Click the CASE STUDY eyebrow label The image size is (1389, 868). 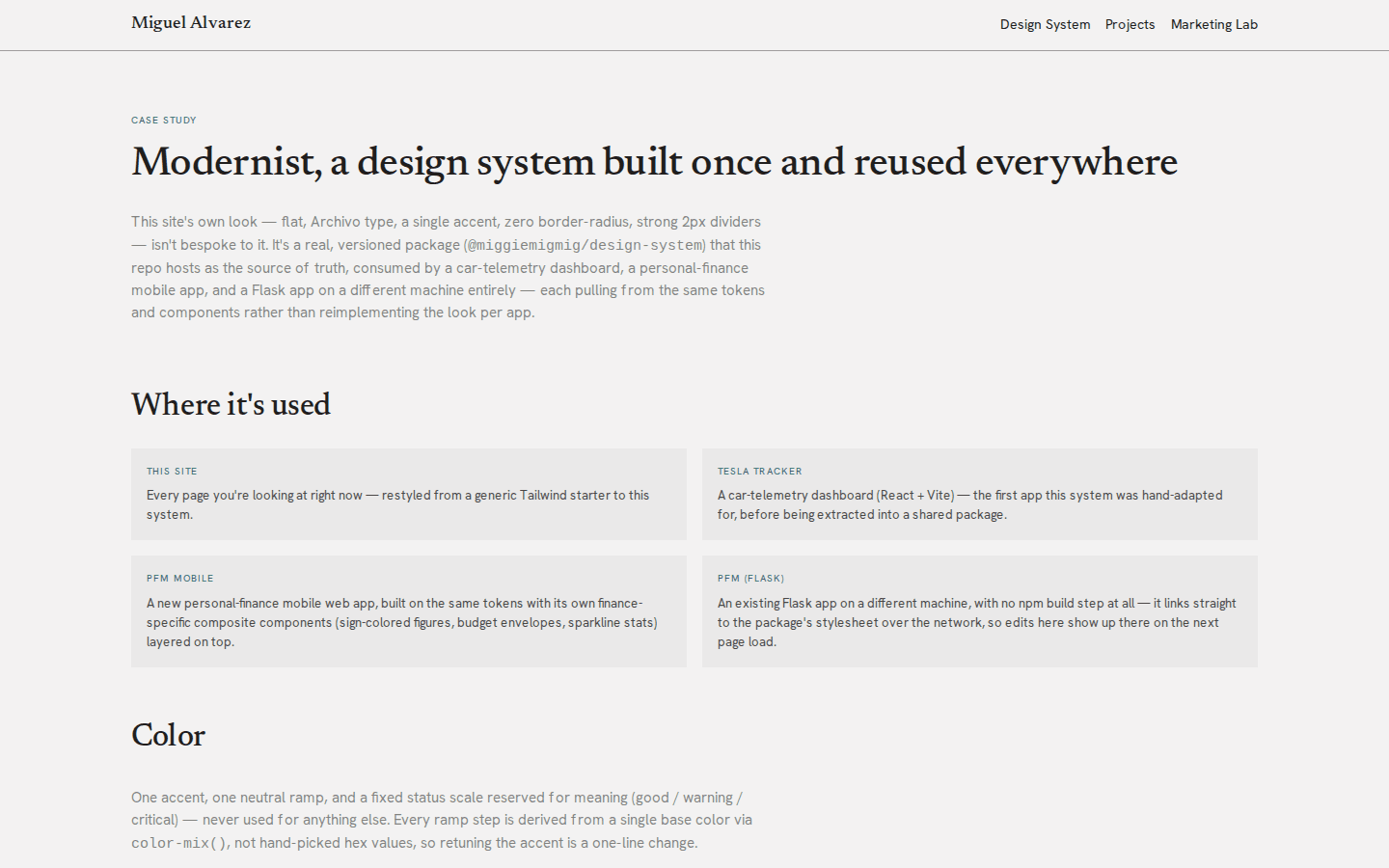point(164,121)
